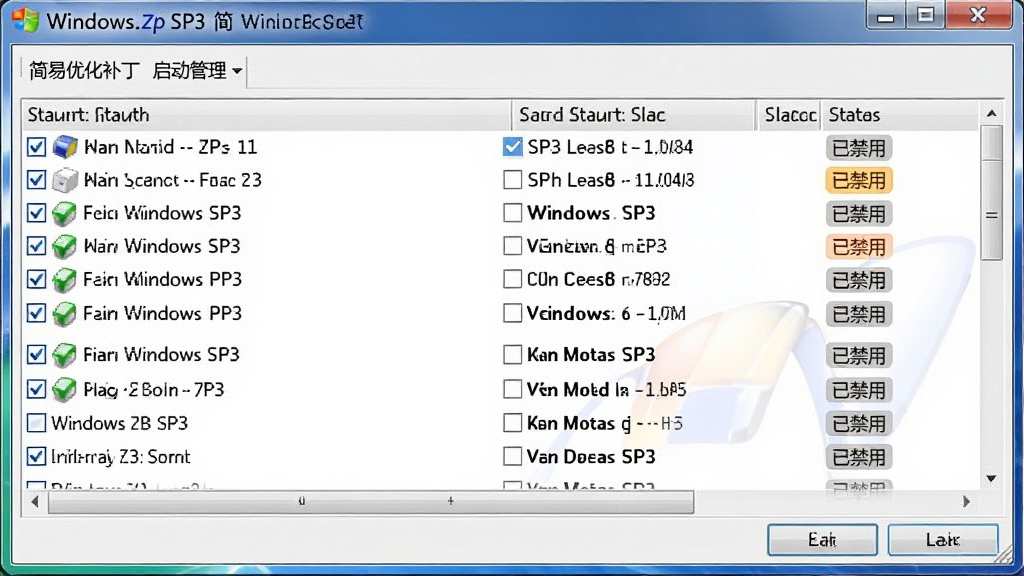Click 已禁用 status of right 'Windows. SP3' row
The height and width of the screenshot is (576, 1024).
859,214
